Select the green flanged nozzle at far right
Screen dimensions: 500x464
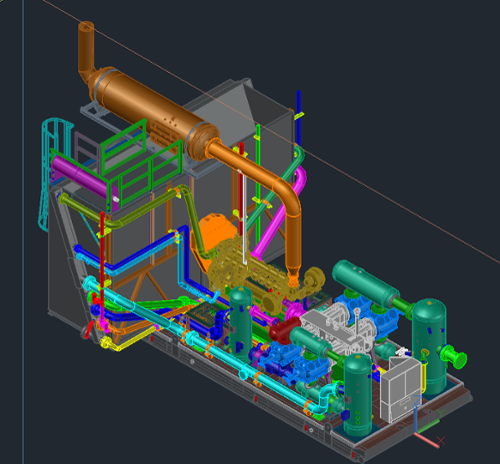[454, 357]
